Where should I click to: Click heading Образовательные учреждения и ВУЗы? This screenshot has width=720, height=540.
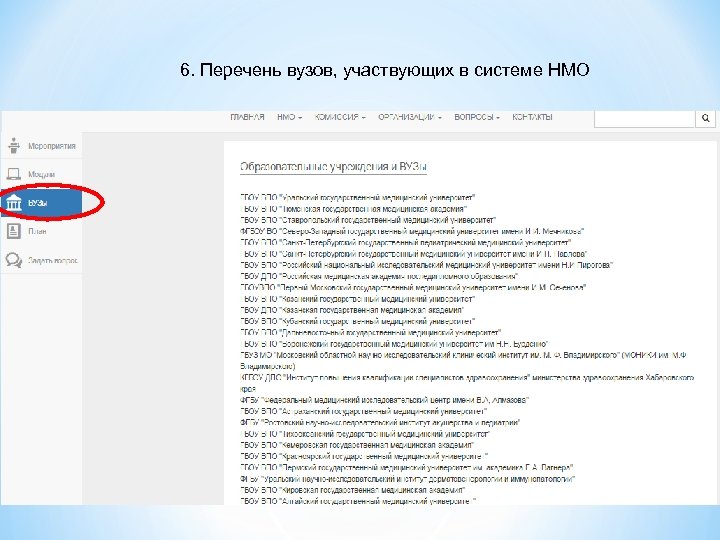(x=333, y=167)
